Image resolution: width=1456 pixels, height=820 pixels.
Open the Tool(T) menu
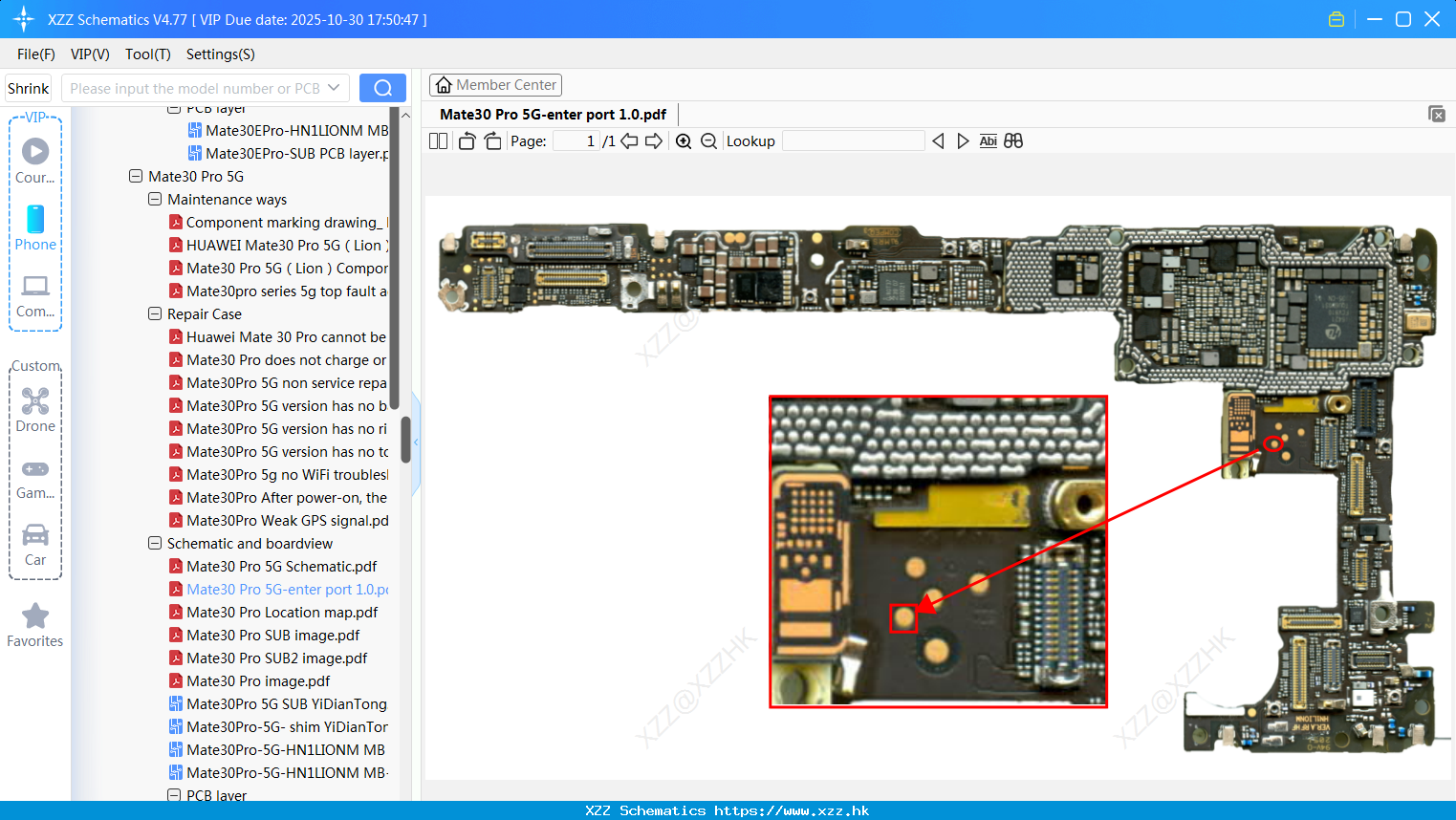[148, 54]
